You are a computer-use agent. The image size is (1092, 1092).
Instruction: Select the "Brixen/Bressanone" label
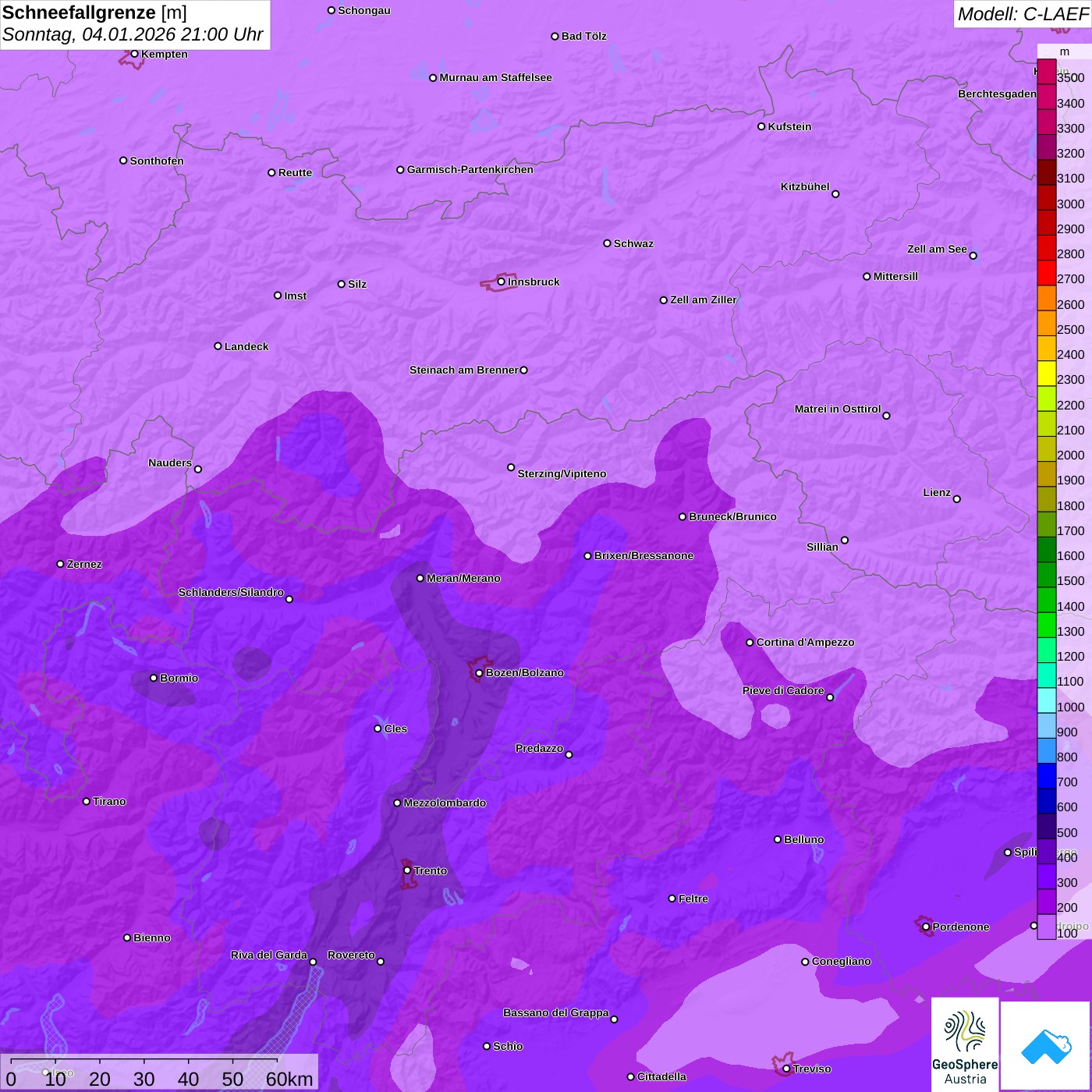pyautogui.click(x=643, y=555)
